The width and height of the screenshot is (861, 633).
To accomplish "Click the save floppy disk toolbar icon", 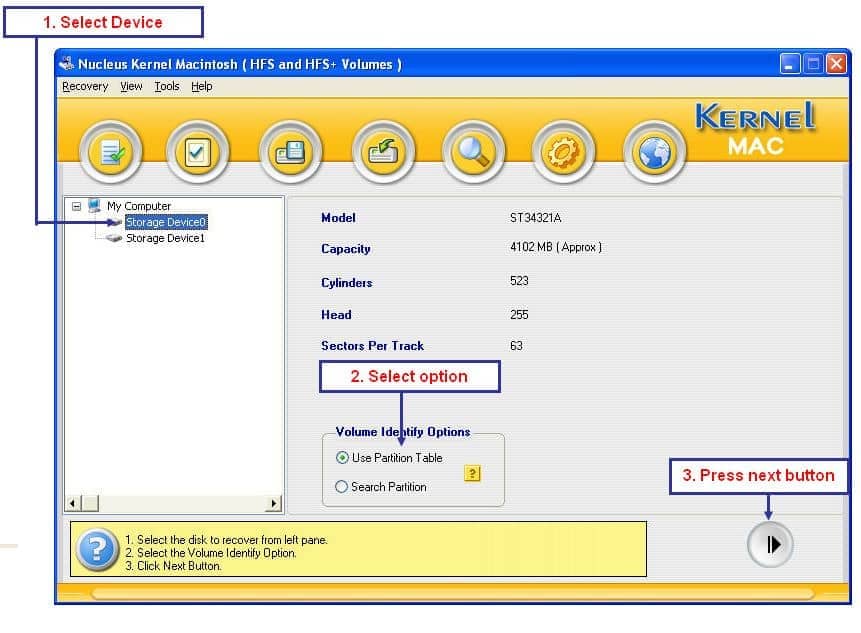I will click(290, 152).
